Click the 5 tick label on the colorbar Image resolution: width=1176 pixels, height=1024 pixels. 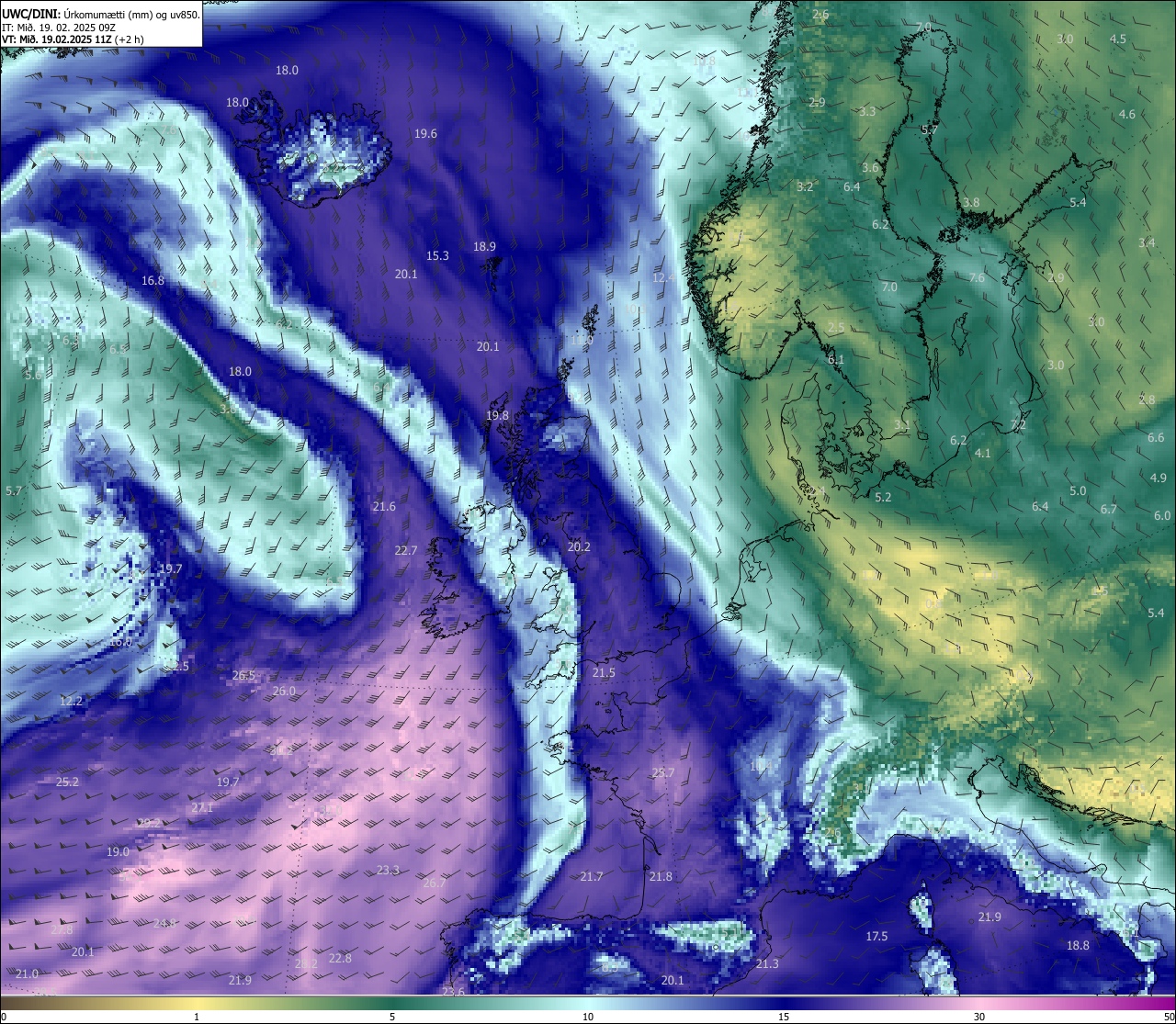pyautogui.click(x=392, y=1017)
